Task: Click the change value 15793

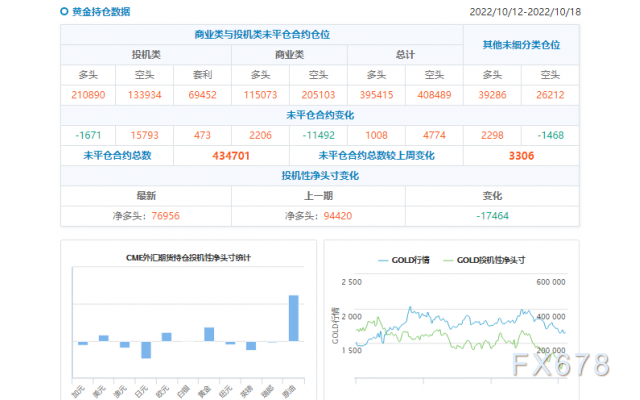Action: 144,136
